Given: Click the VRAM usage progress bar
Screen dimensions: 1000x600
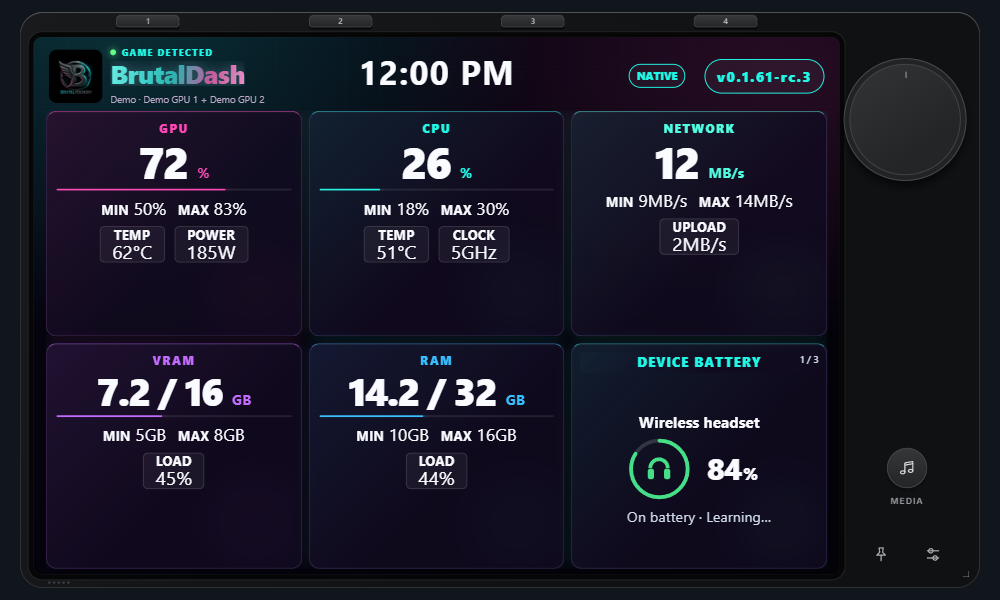Looking at the screenshot, I should click(174, 416).
